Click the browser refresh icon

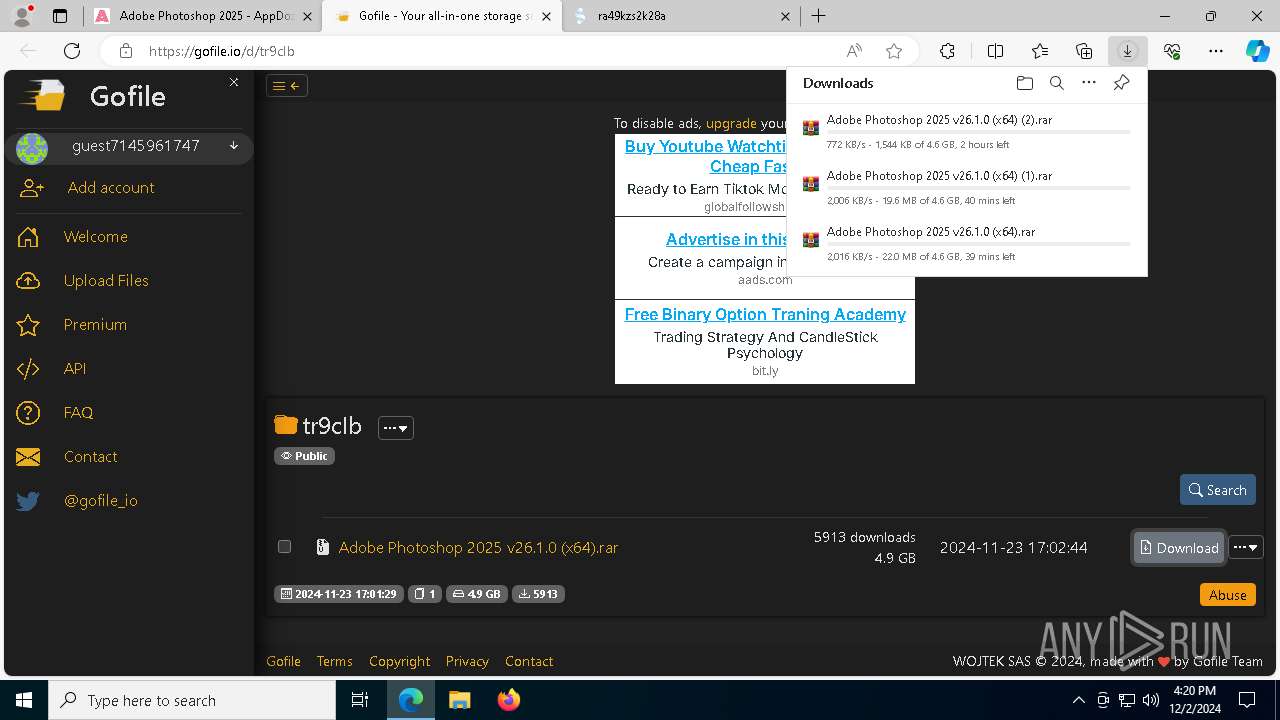point(72,51)
